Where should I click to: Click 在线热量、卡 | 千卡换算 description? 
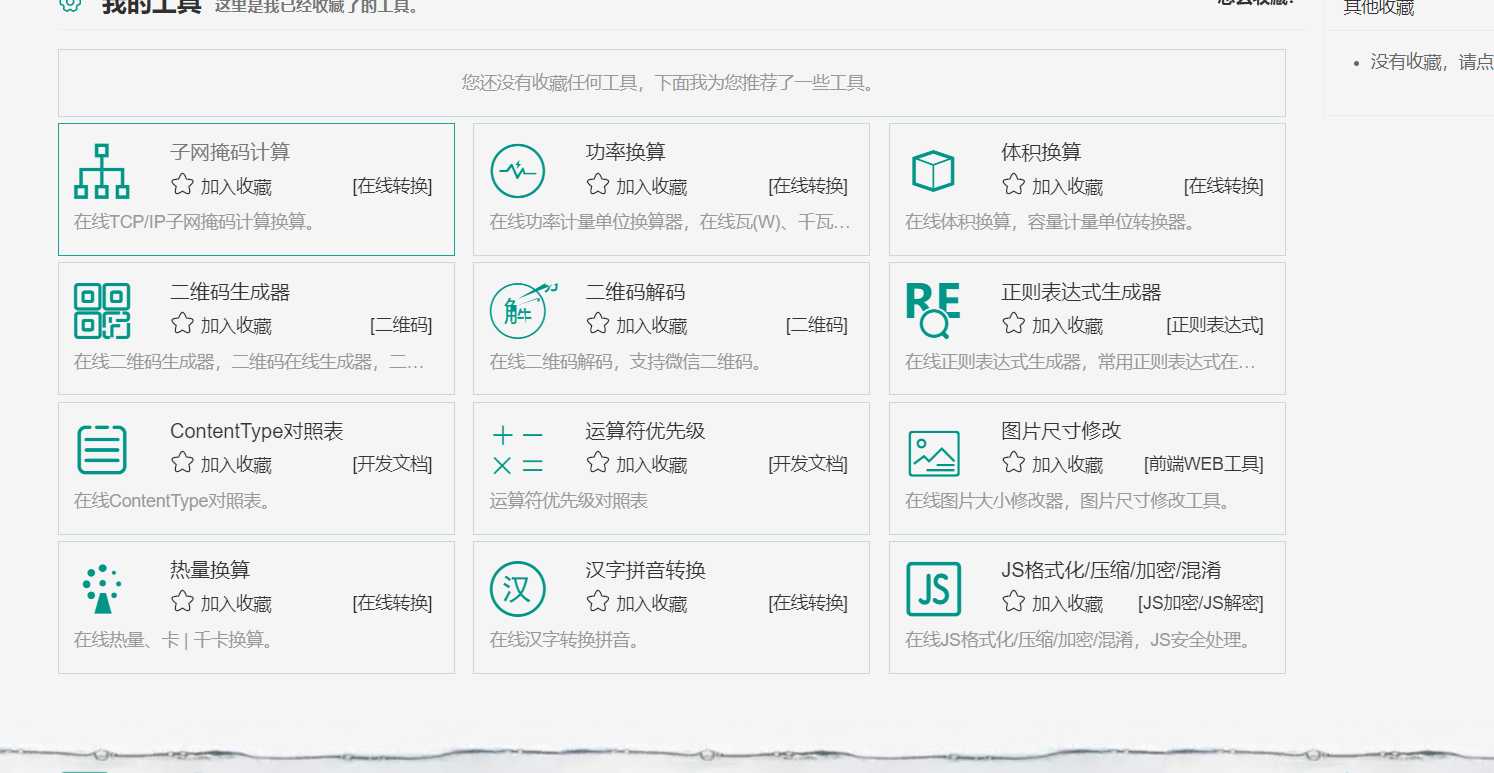pyautogui.click(x=174, y=639)
